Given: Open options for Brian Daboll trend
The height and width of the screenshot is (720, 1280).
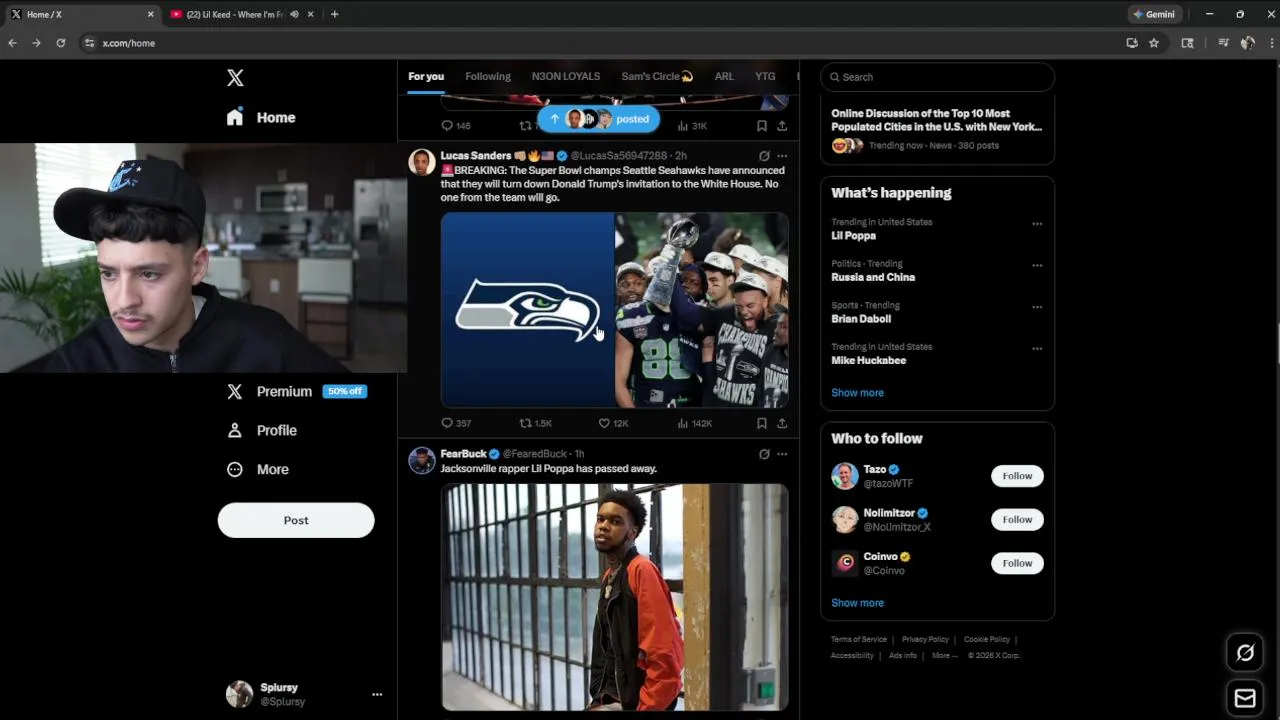Looking at the screenshot, I should (1037, 307).
